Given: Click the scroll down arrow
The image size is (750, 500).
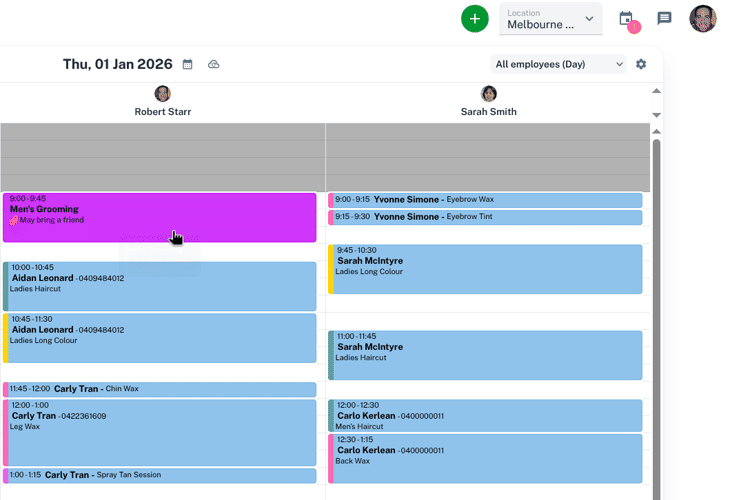Looking at the screenshot, I should pyautogui.click(x=656, y=115).
